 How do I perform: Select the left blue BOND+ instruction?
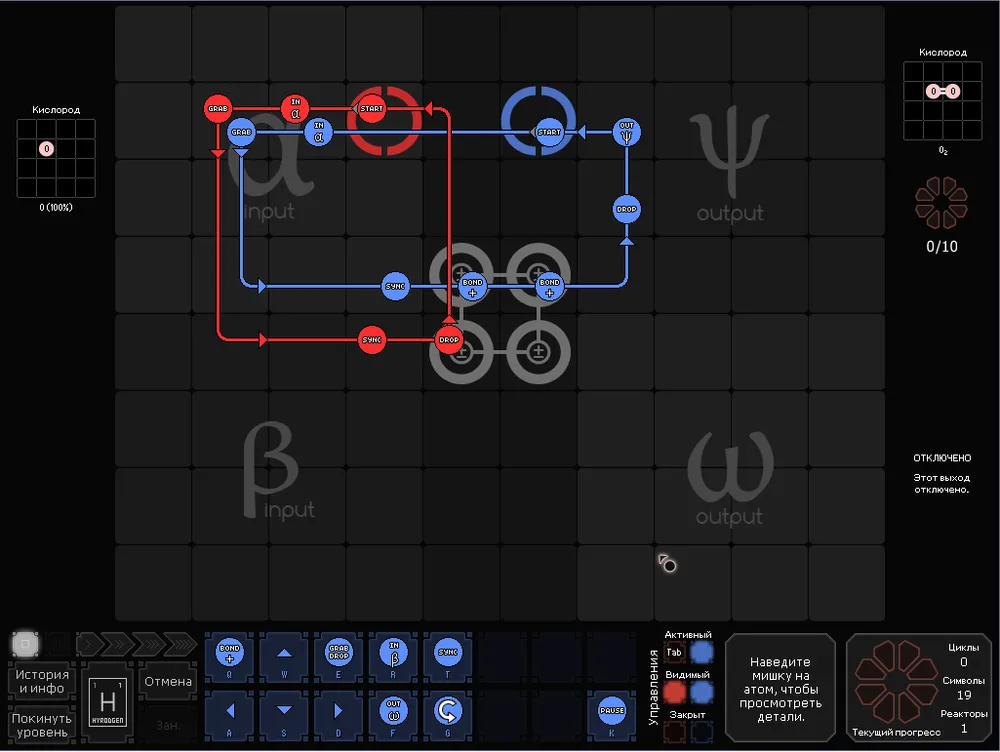[x=473, y=286]
